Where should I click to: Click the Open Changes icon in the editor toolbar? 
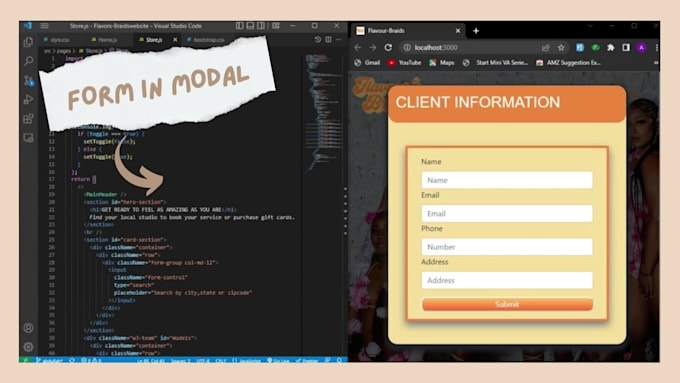coord(317,39)
